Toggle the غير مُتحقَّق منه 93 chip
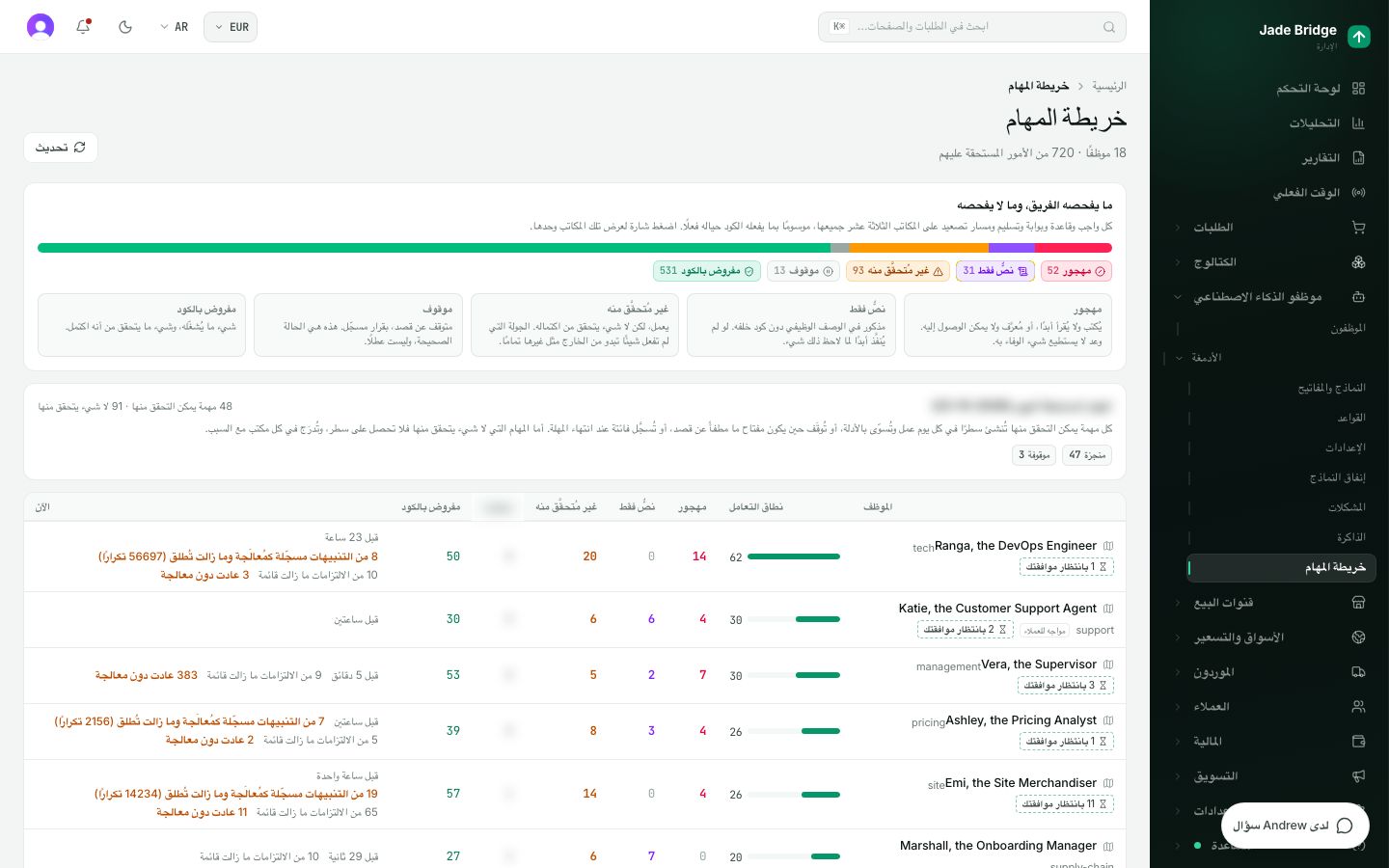The height and width of the screenshot is (868, 1389). point(897,271)
